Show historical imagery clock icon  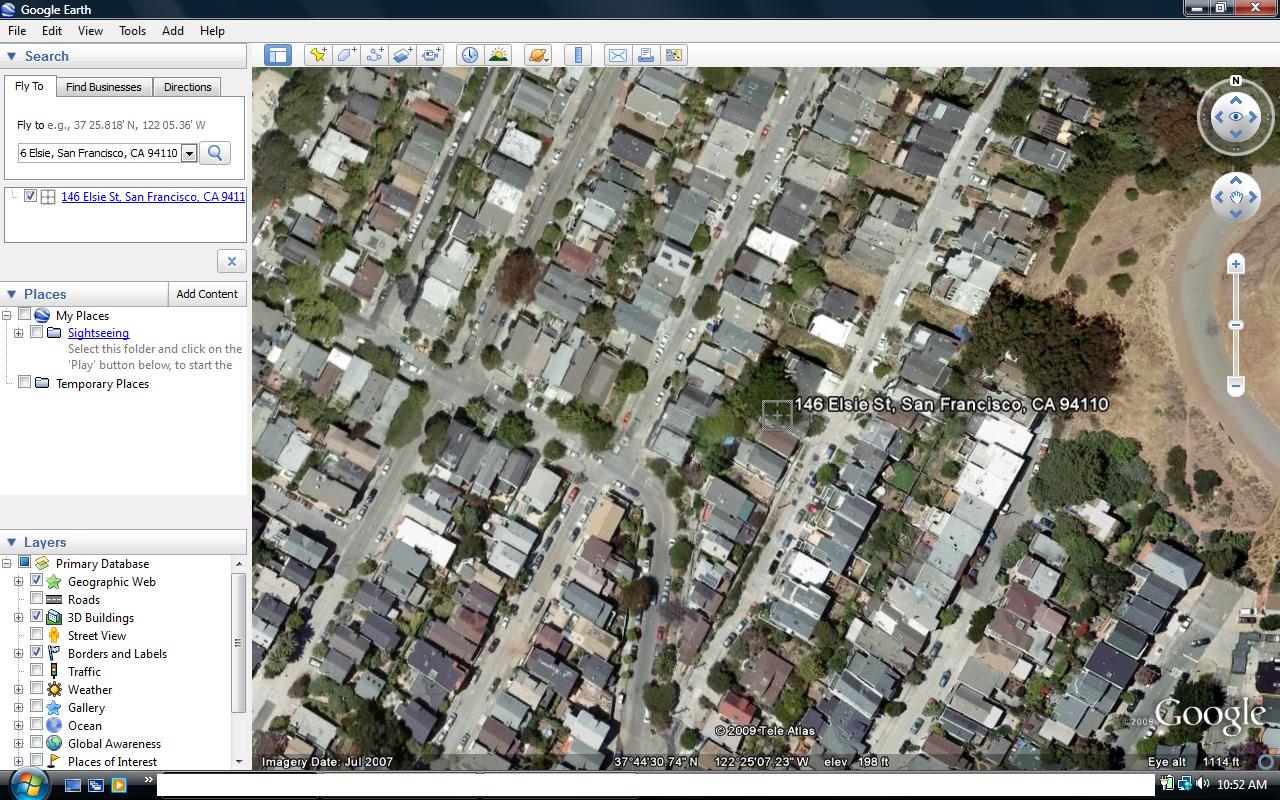pos(469,55)
